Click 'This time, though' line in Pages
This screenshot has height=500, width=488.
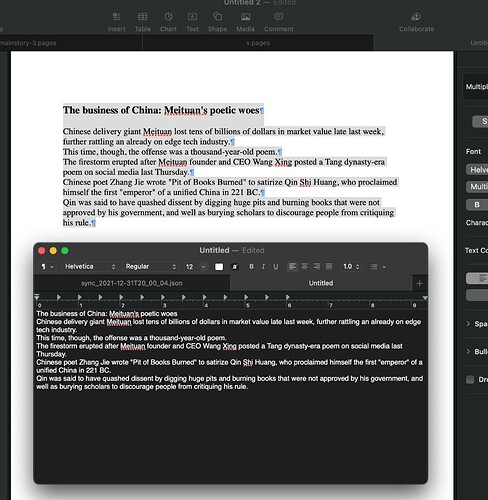coord(170,152)
